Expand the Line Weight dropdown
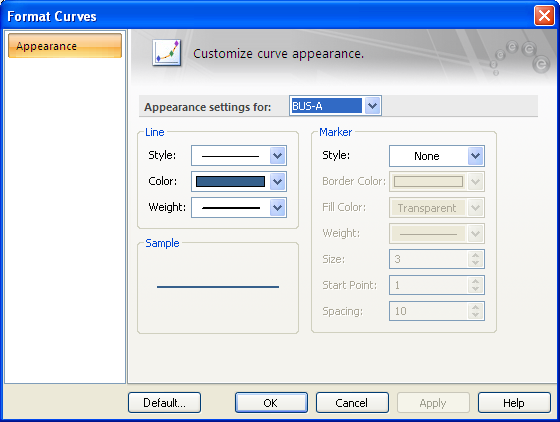Image resolution: width=560 pixels, height=422 pixels. click(x=278, y=208)
